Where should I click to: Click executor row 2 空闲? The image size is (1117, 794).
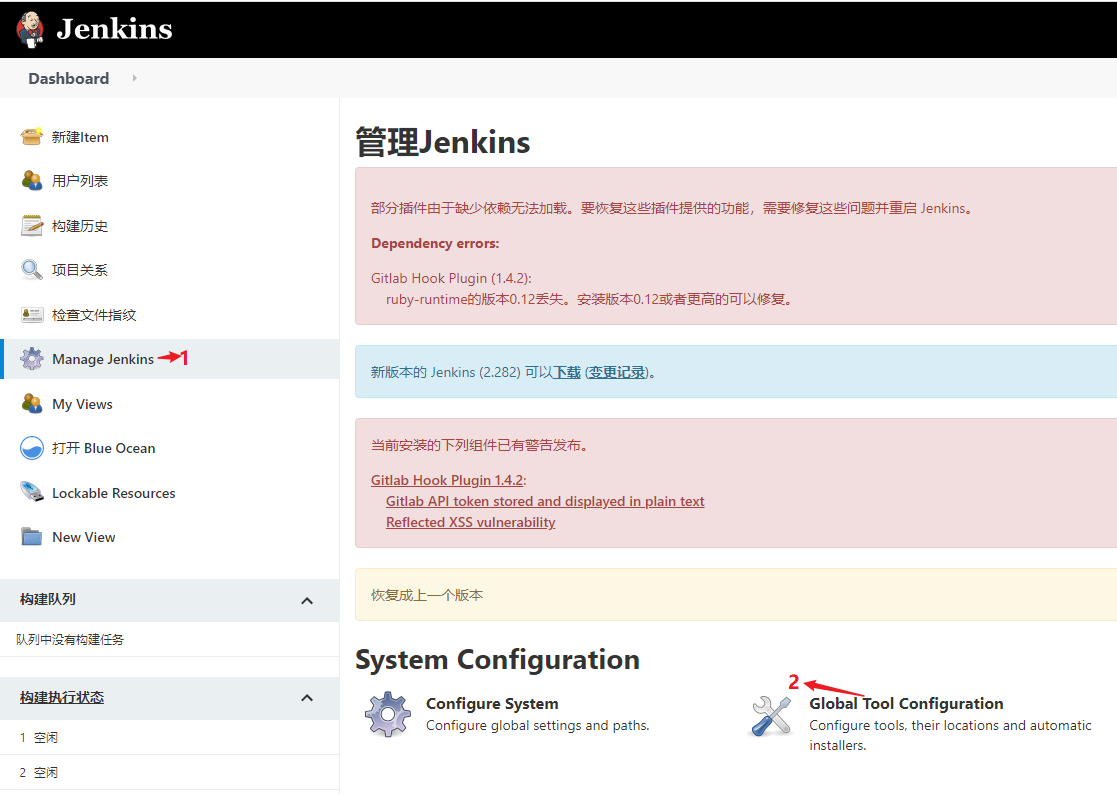170,773
